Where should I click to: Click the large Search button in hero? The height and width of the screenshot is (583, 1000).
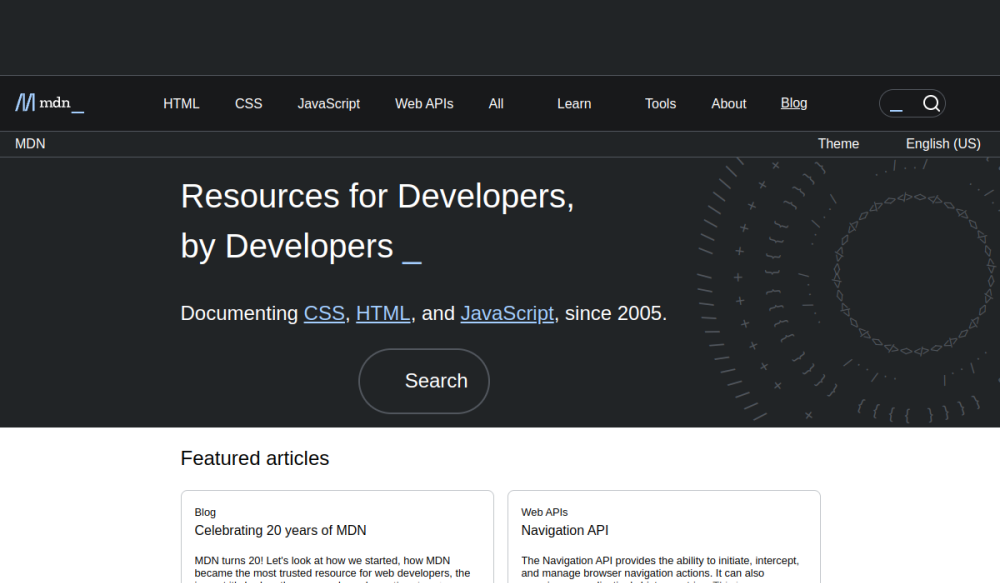point(424,381)
